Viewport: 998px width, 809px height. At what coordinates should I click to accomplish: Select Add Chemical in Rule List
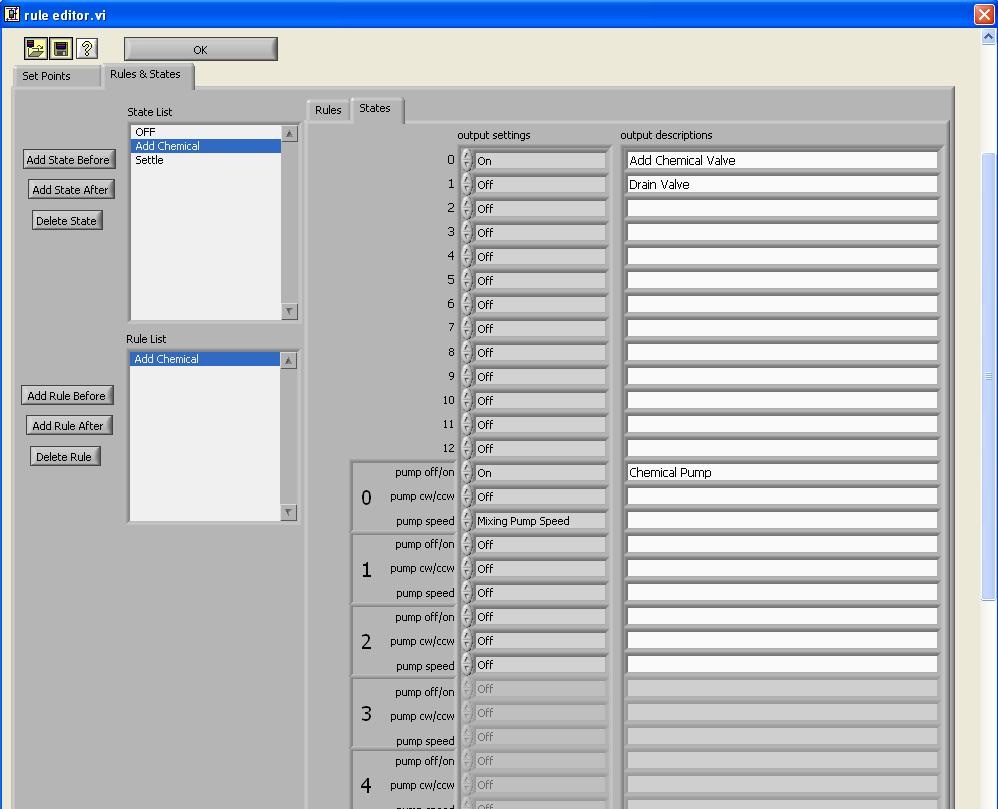tap(204, 359)
